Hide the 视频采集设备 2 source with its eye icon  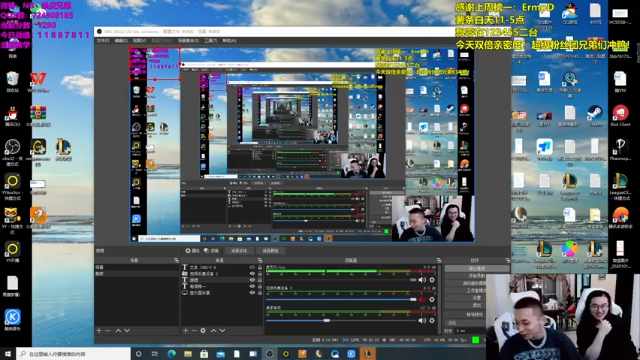click(x=252, y=273)
